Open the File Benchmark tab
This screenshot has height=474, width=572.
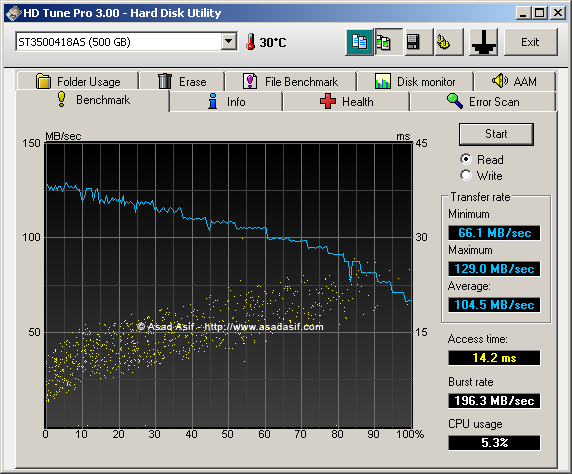click(291, 81)
